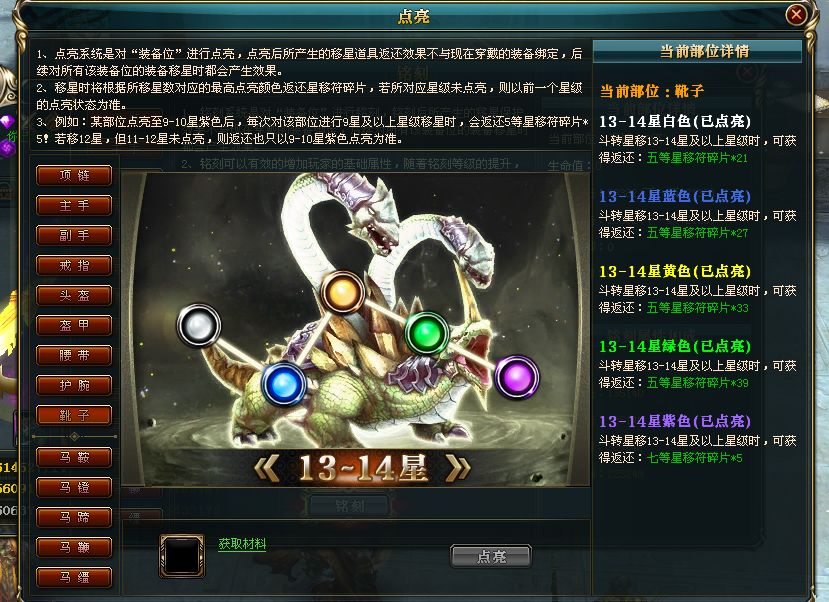Image resolution: width=829 pixels, height=602 pixels.
Task: Choose the 腰带 equipment slot
Action: [x=74, y=356]
